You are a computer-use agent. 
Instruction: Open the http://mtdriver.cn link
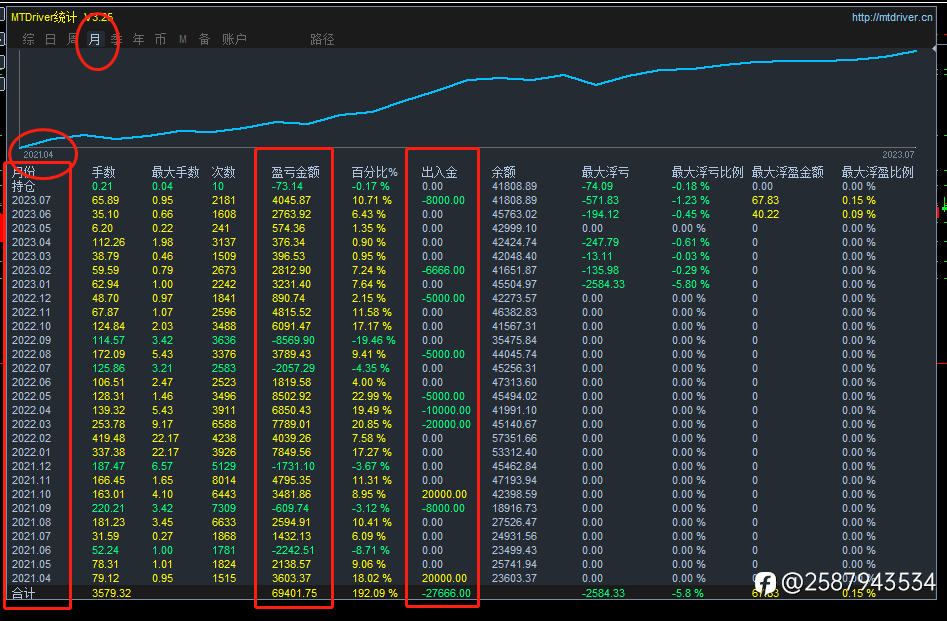[892, 17]
